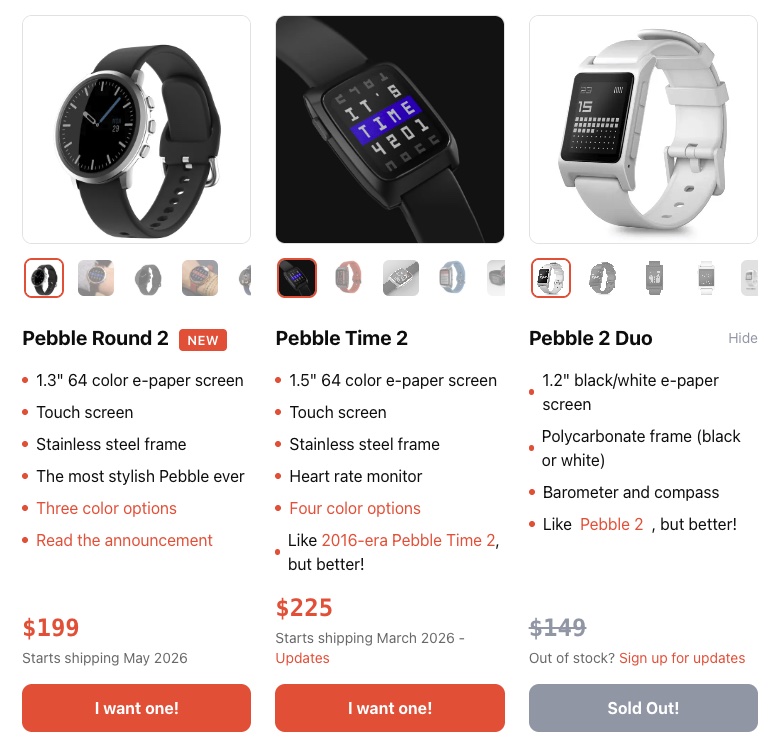Select the dark Pebble Time 2 thumbnail
This screenshot has width=780, height=746.
[x=297, y=278]
